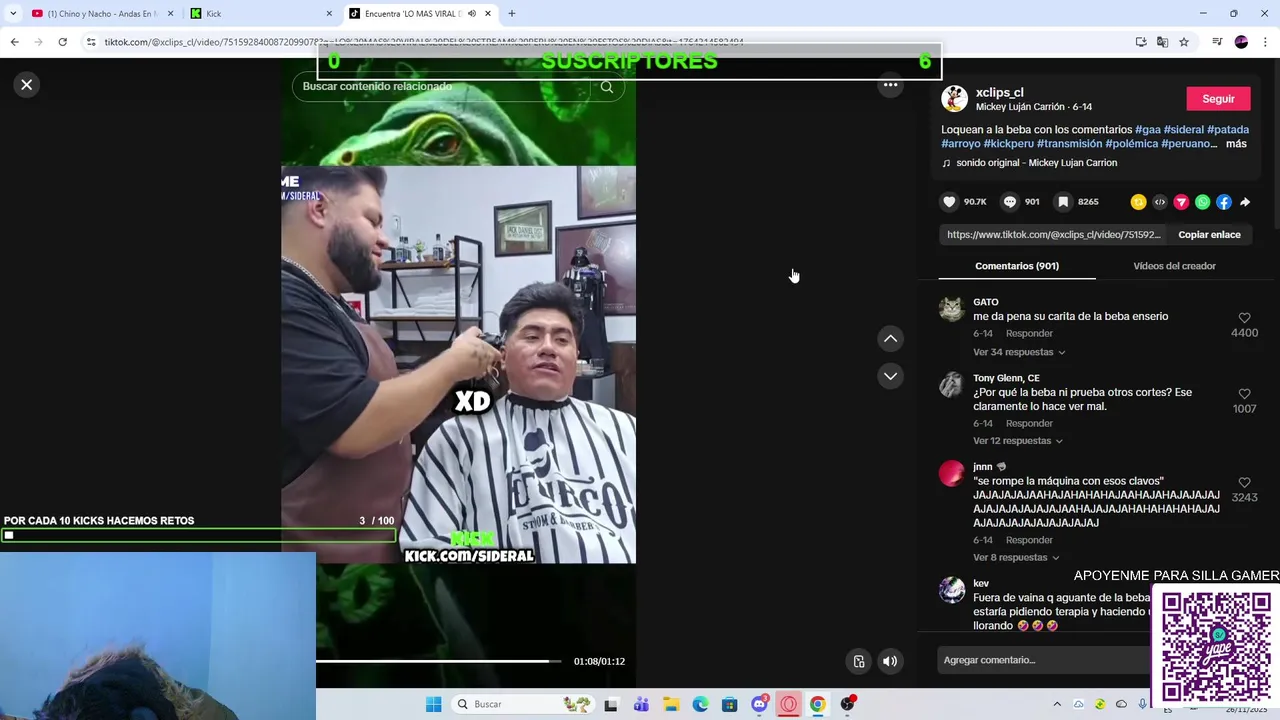Viewport: 1280px width, 720px height.
Task: Open Microsoft Edge from taskbar
Action: coord(700,704)
